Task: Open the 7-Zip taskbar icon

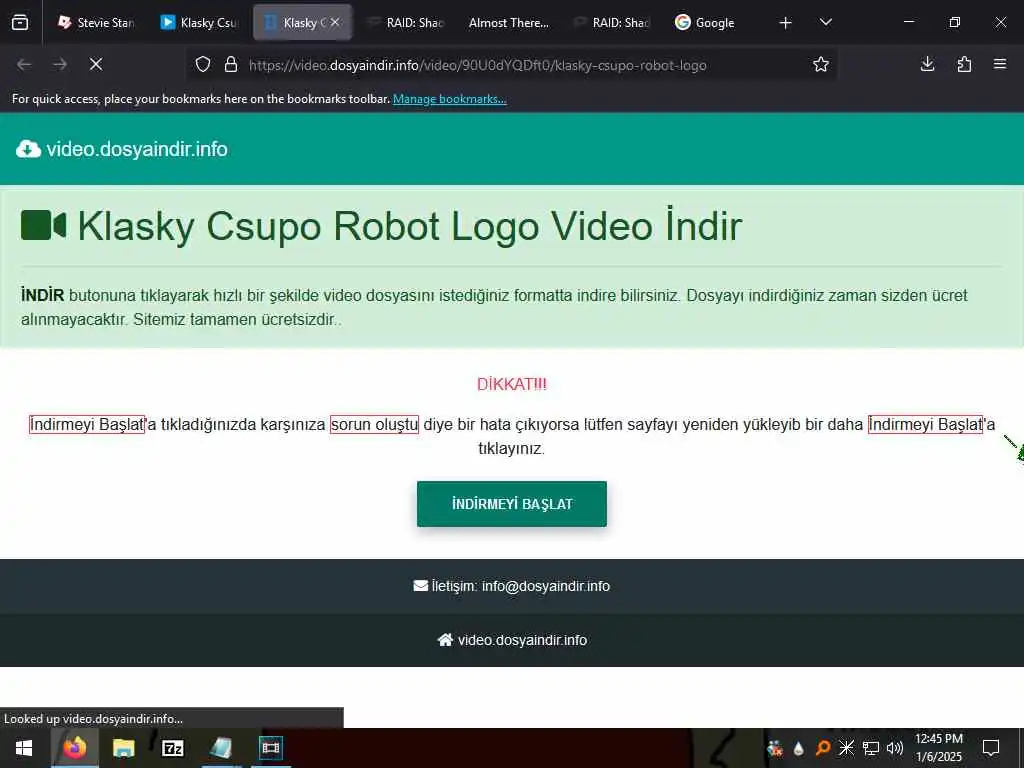Action: [172, 748]
